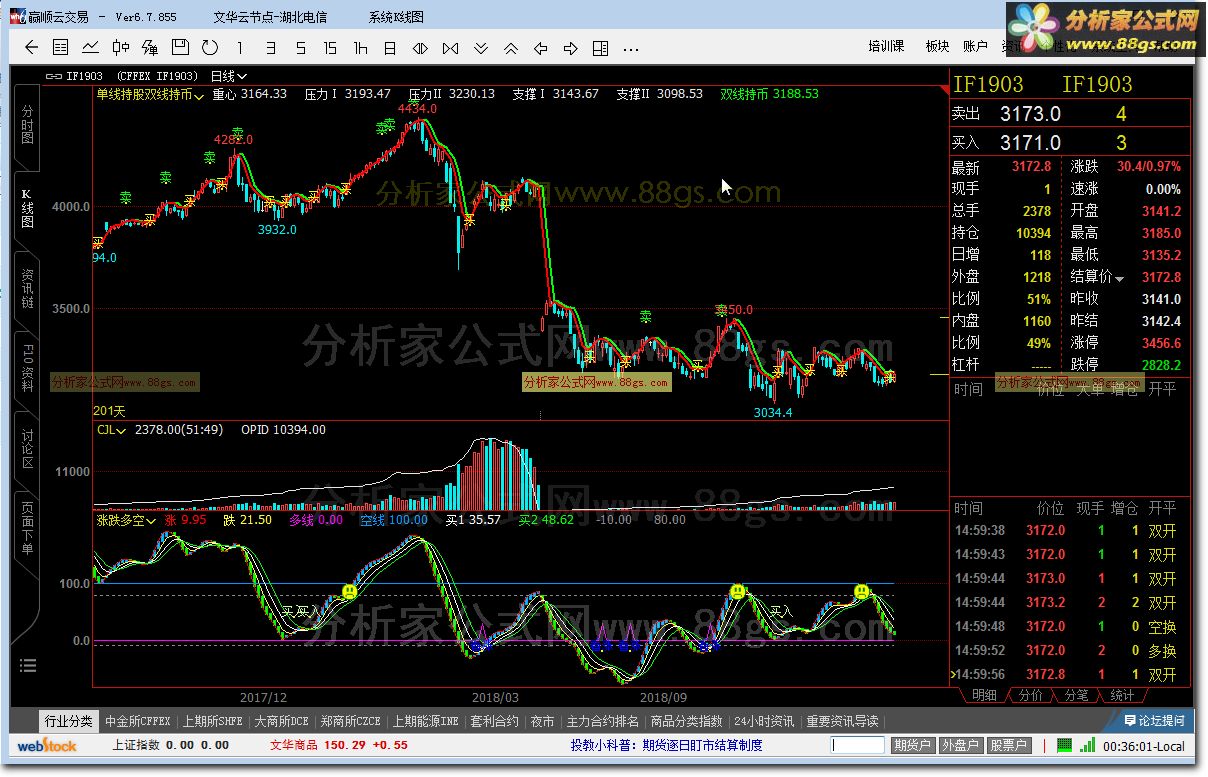Refresh data with the circular arrow icon
Viewport: 1208px width, 777px height.
(209, 47)
